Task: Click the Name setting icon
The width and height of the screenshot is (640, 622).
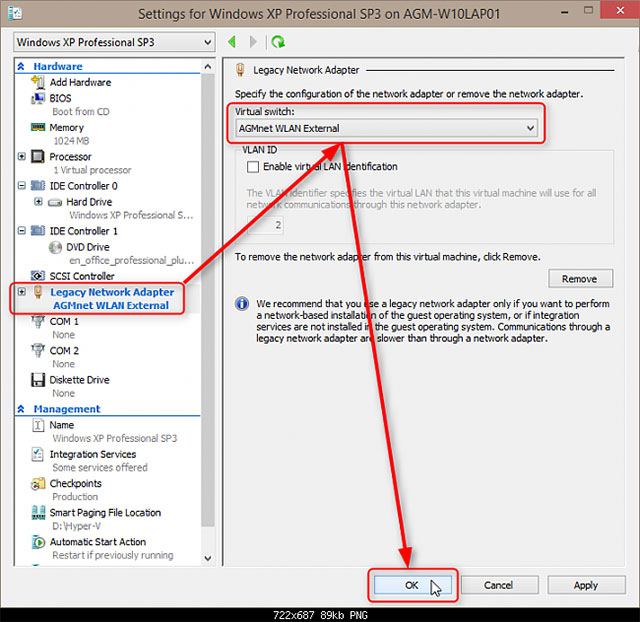Action: (x=38, y=425)
